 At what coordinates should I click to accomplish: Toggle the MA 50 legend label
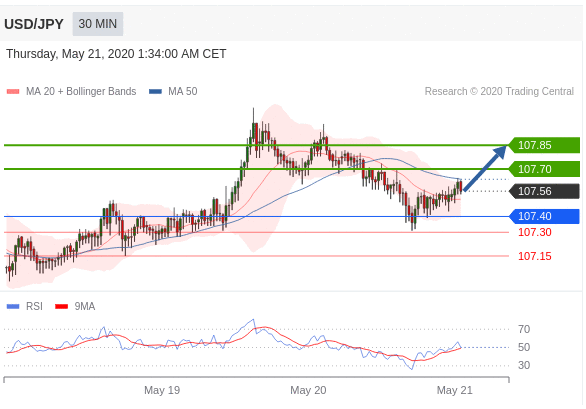coord(182,92)
